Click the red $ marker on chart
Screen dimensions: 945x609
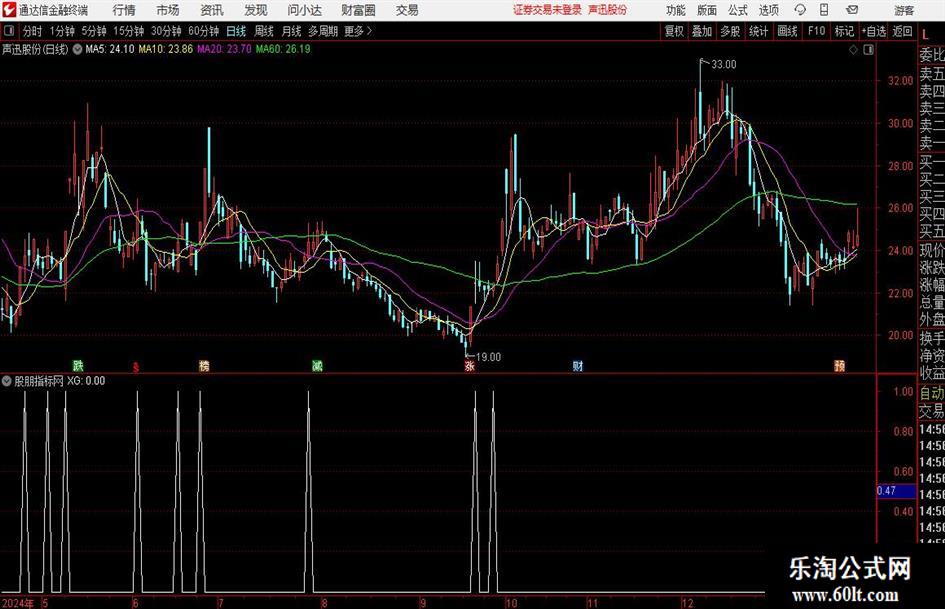tap(136, 367)
